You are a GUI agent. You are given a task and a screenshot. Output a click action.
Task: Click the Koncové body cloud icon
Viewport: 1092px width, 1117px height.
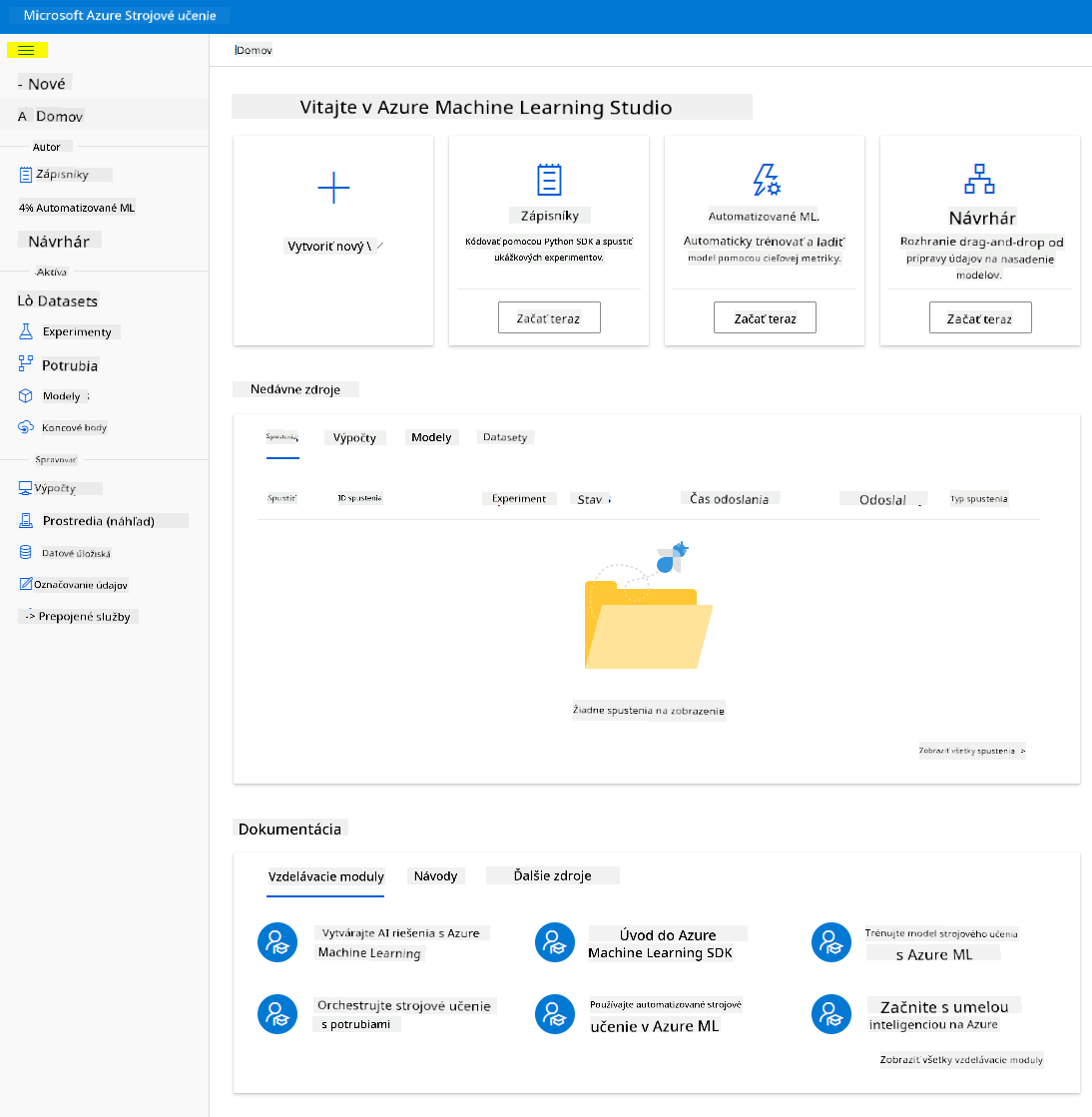click(26, 426)
